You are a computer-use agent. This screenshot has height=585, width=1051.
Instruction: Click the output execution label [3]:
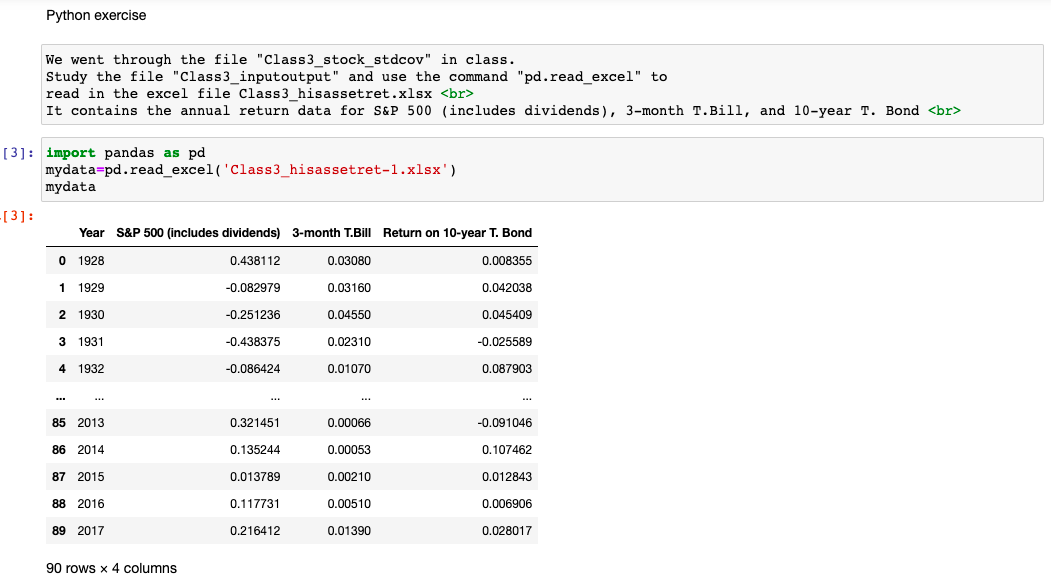pos(14,214)
